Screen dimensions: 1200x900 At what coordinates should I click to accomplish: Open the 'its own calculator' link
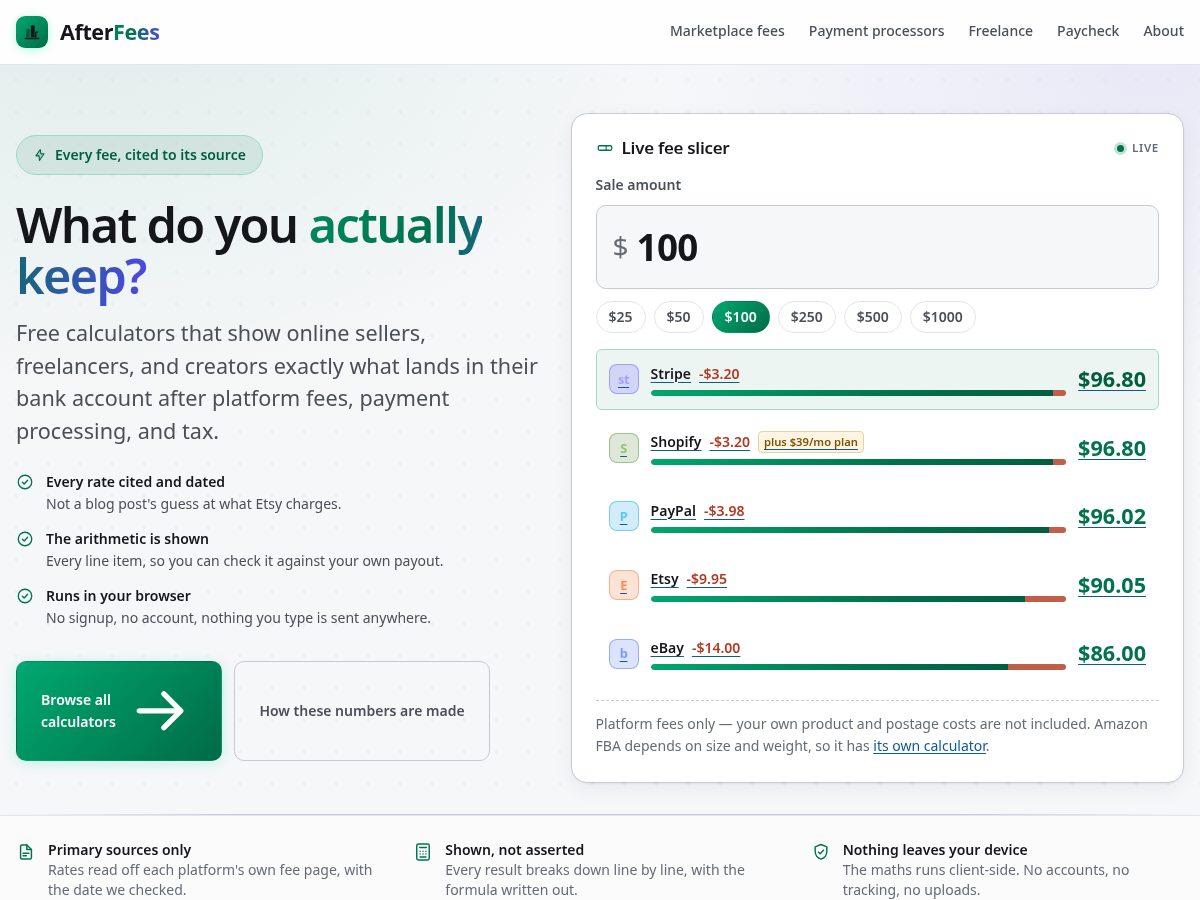[x=930, y=746]
